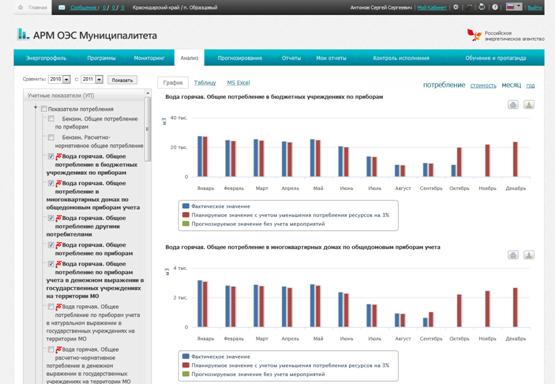The width and height of the screenshot is (555, 384).
Task: Open the 2011 compare year dropdown
Action: pyautogui.click(x=92, y=80)
